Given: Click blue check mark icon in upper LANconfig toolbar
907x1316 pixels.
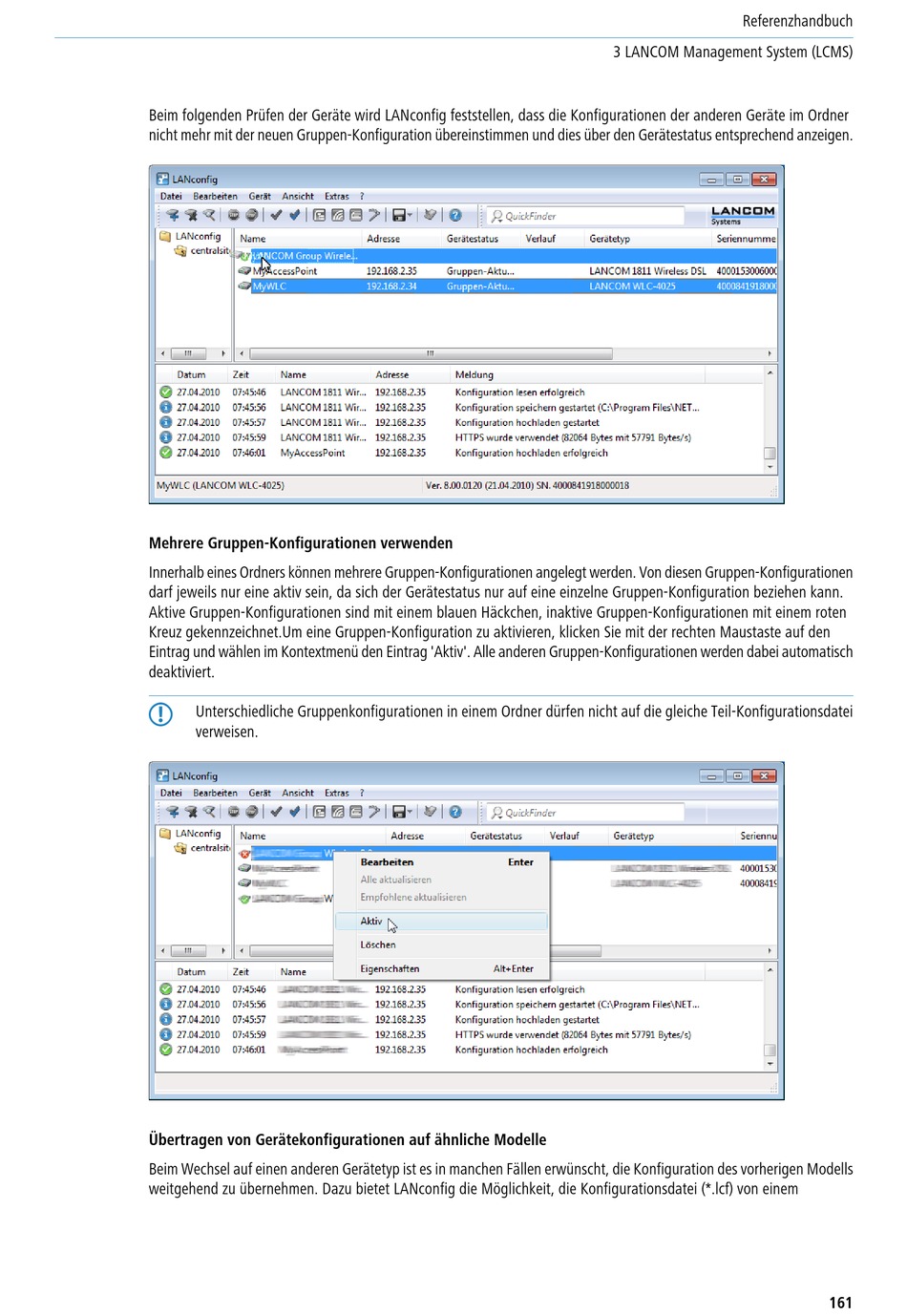Looking at the screenshot, I should (x=294, y=216).
